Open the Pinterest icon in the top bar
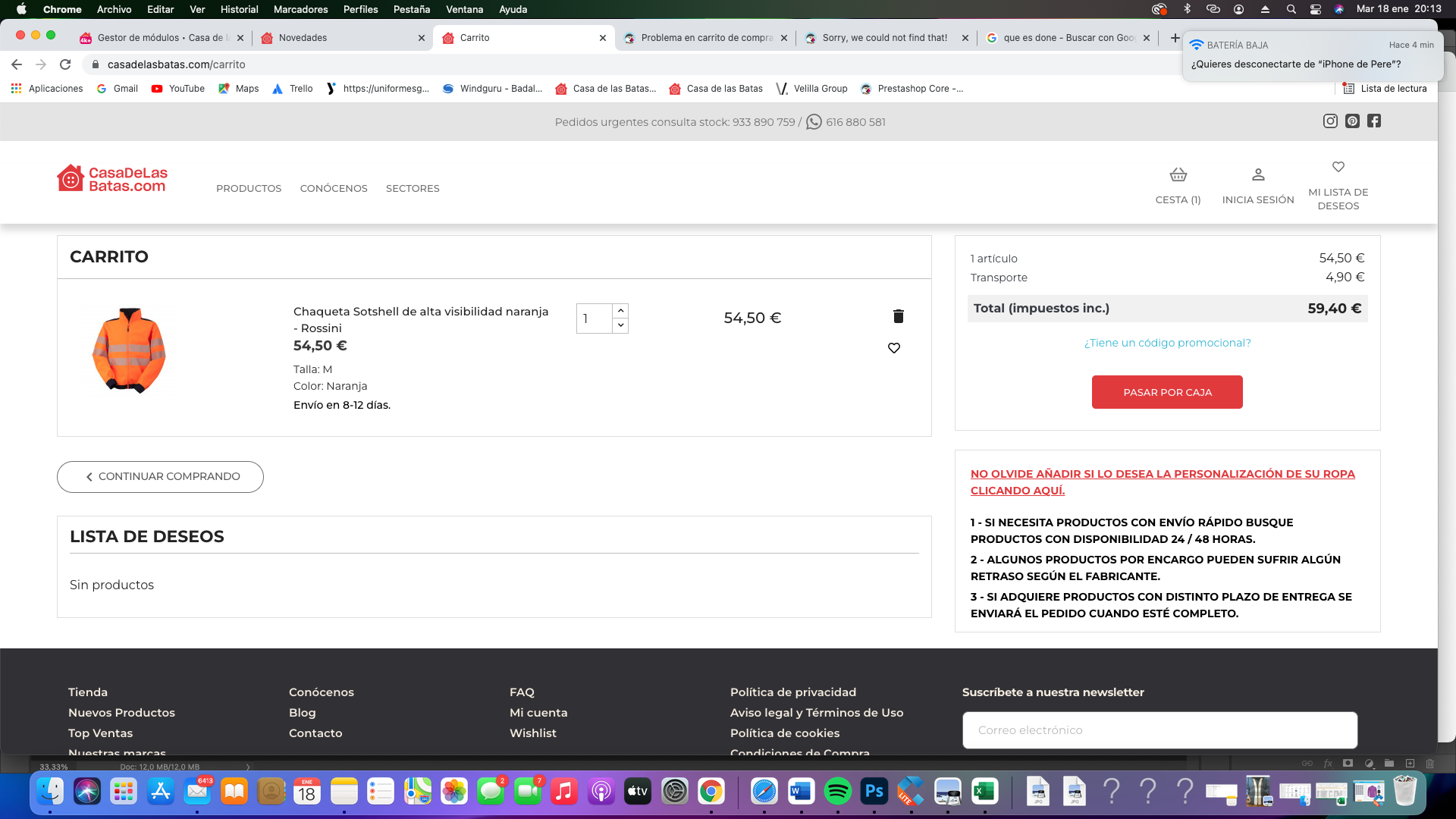The height and width of the screenshot is (819, 1456). pyautogui.click(x=1352, y=121)
